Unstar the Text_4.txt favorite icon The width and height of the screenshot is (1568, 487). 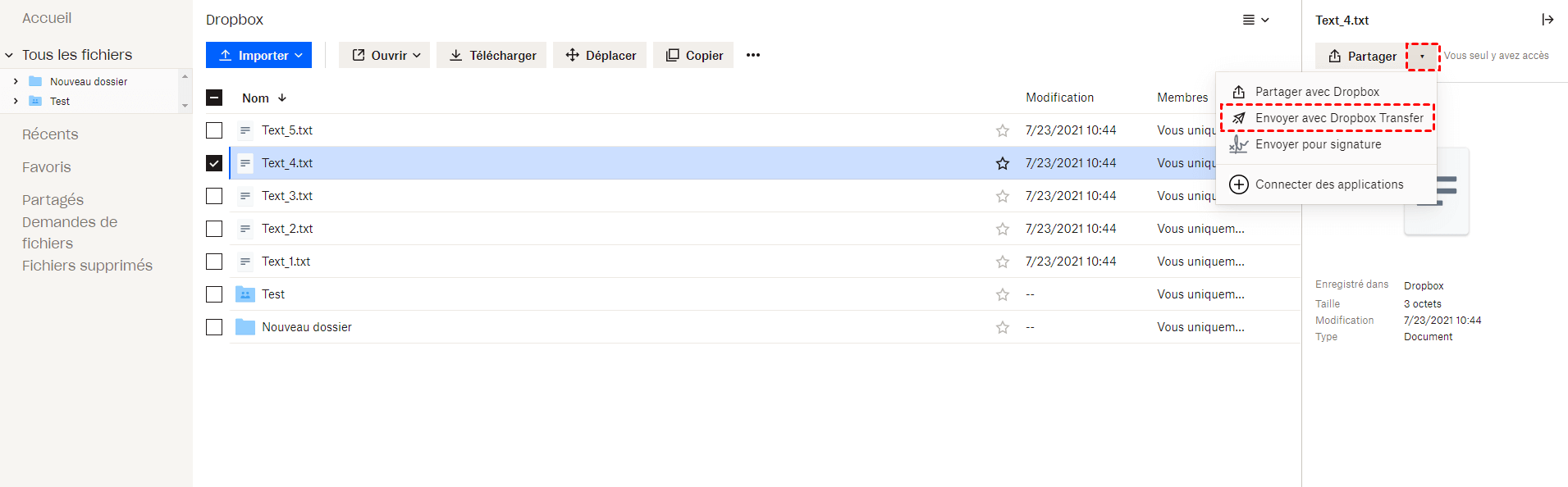(x=1002, y=163)
